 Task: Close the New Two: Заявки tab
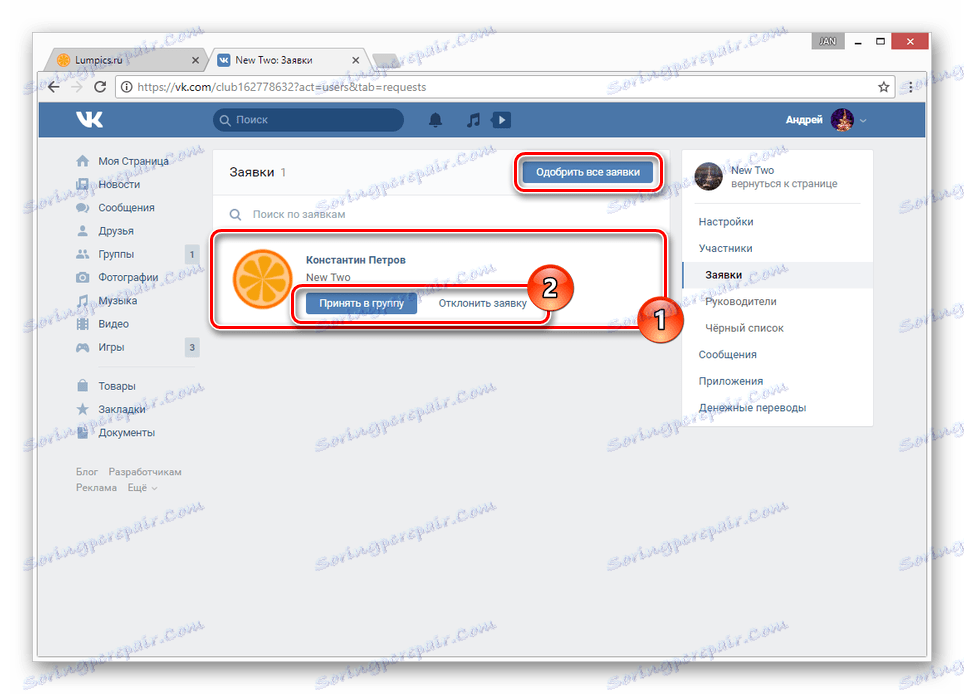tap(355, 60)
